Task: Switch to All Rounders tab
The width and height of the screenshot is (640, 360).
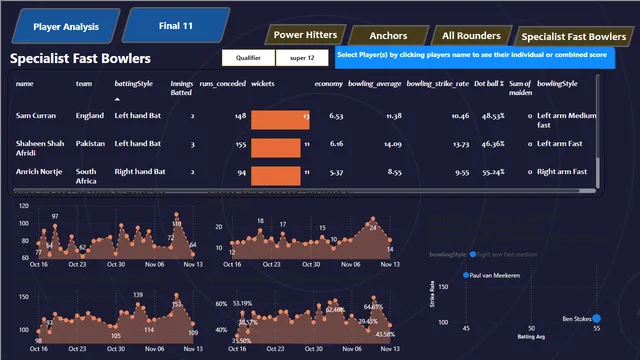Action: coord(471,36)
